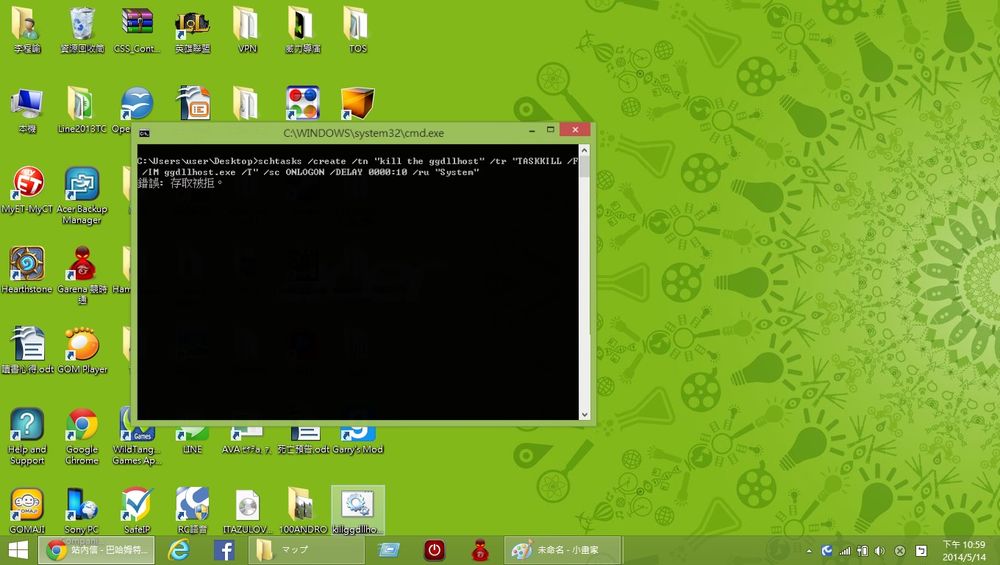Select the 100ANDRO folder icon
The width and height of the screenshot is (1000, 565).
pyautogui.click(x=302, y=511)
